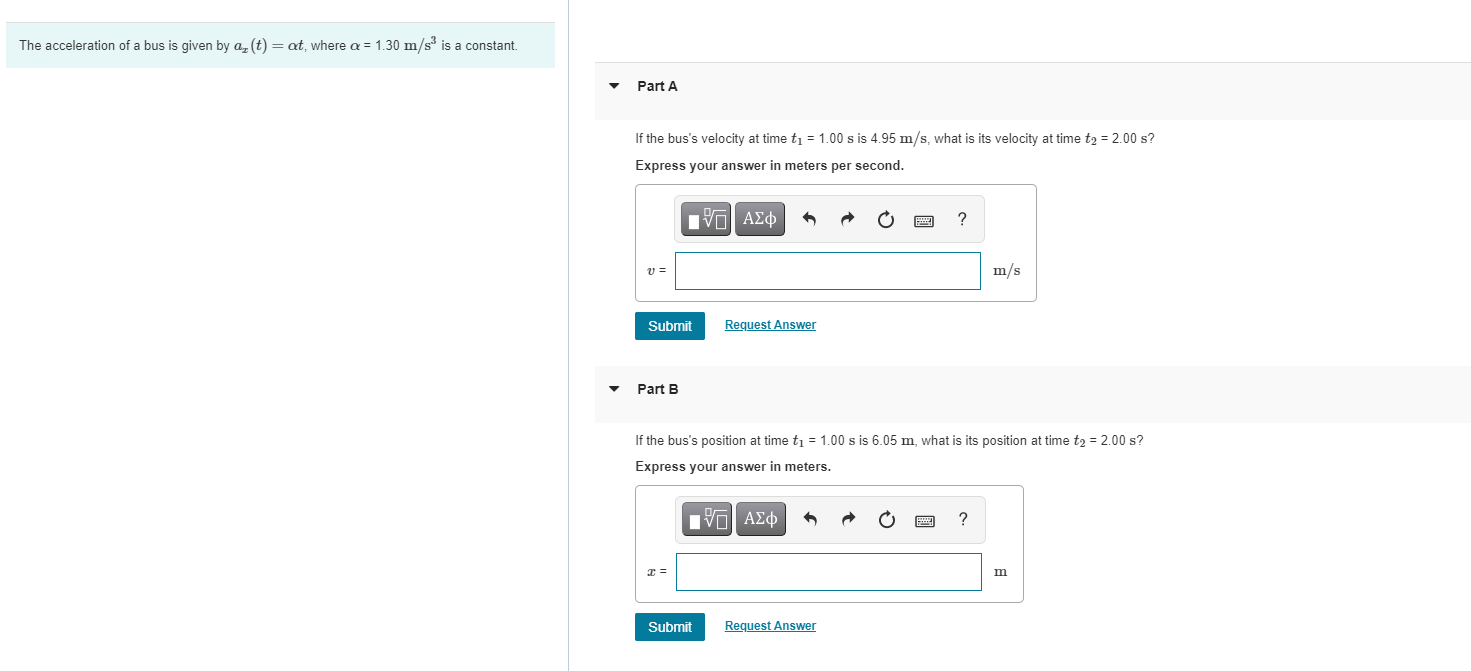
Task: Open the Greek letters ΑΣΦ menu in Part B
Action: click(x=759, y=519)
